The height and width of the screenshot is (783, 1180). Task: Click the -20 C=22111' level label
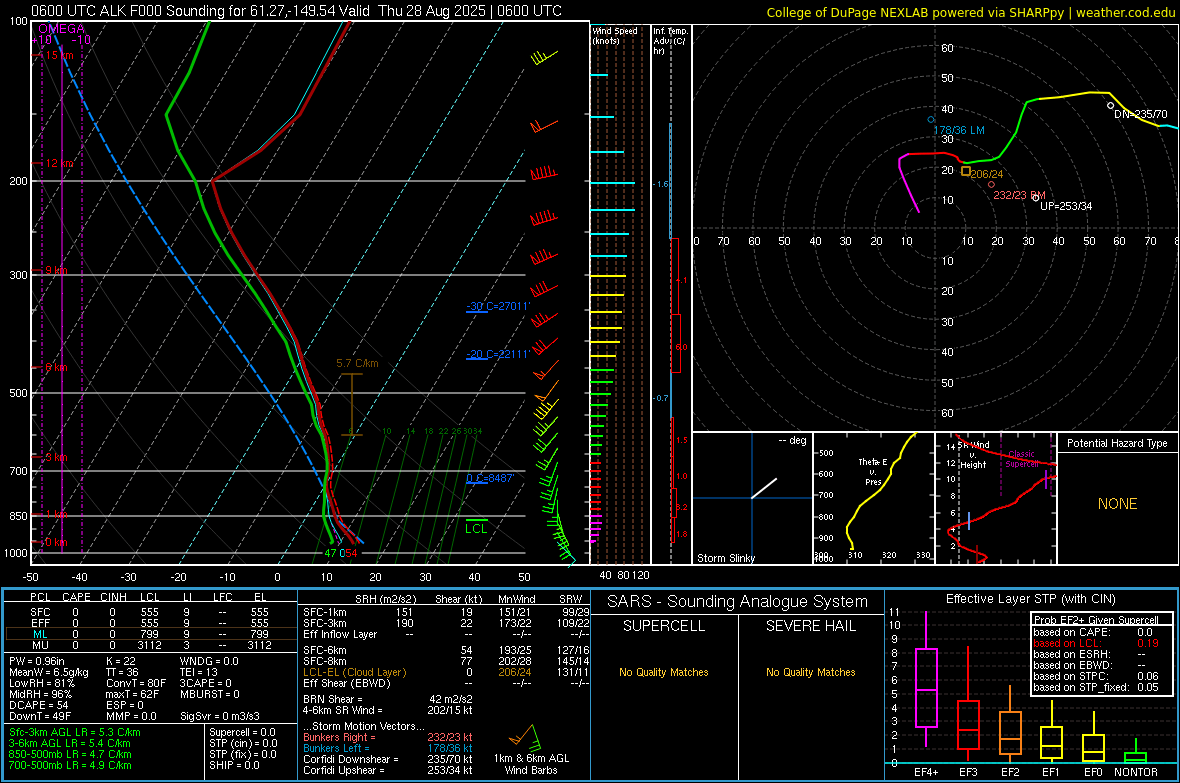pyautogui.click(x=498, y=354)
